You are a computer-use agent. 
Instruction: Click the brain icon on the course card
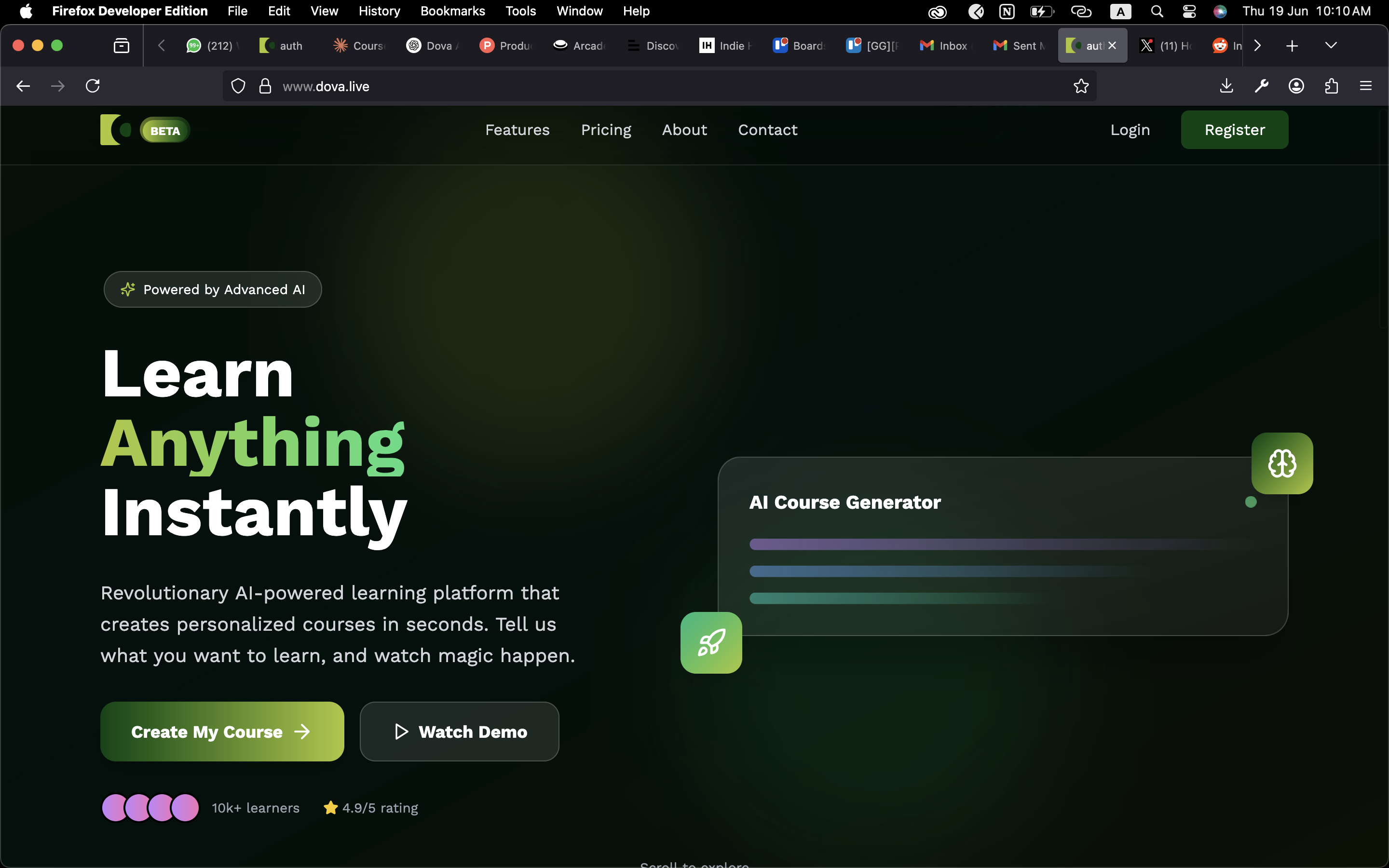(1281, 463)
